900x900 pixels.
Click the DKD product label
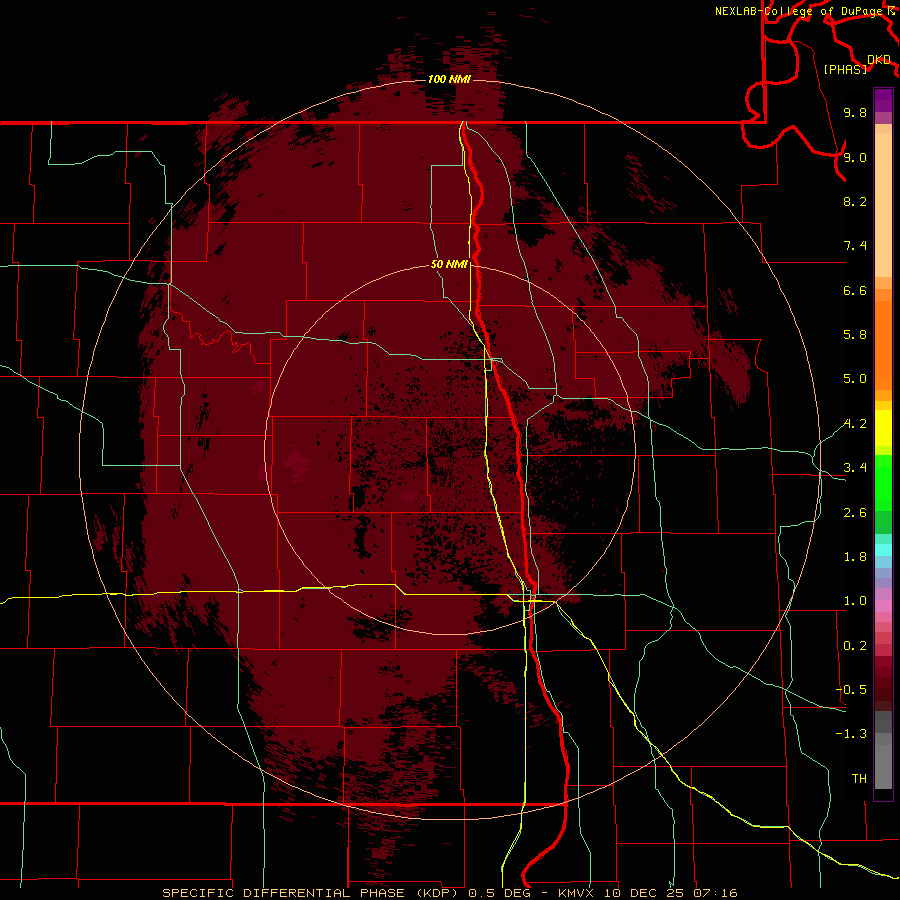tap(879, 60)
